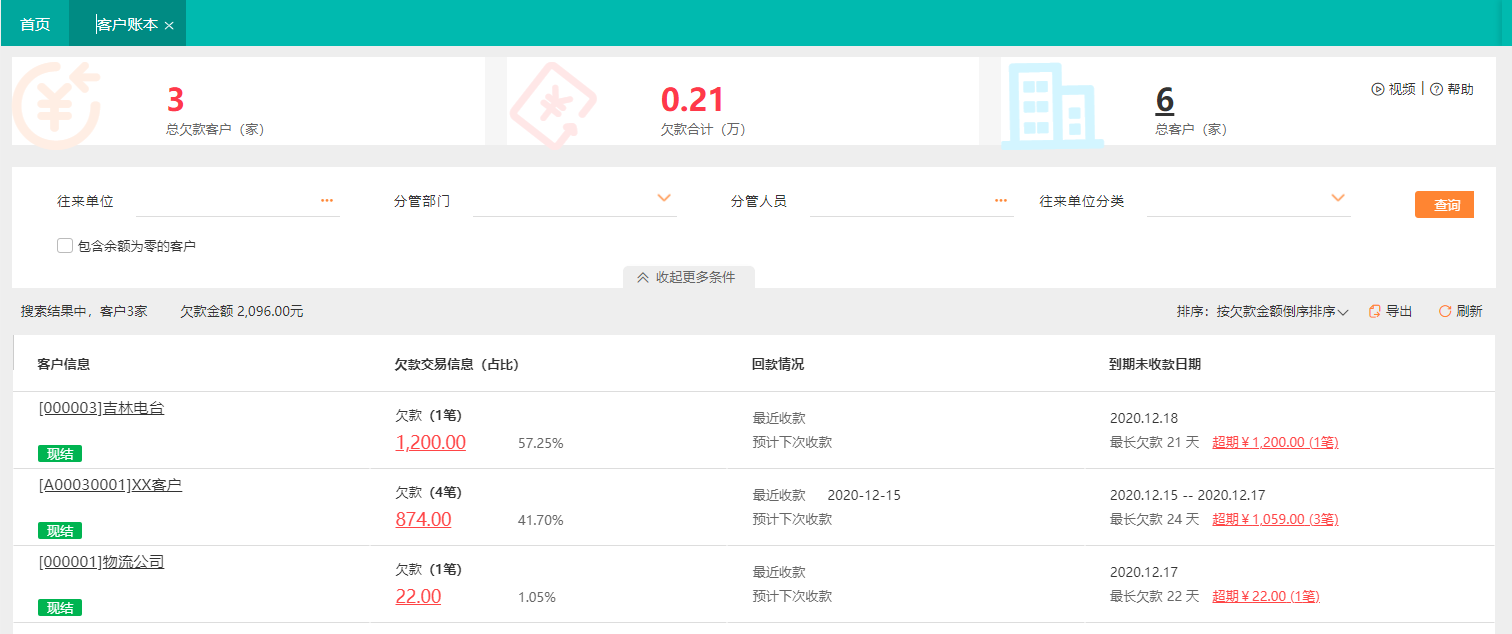Image resolution: width=1512 pixels, height=634 pixels.
Task: Close the 客户账本 tab
Action: coord(169,25)
